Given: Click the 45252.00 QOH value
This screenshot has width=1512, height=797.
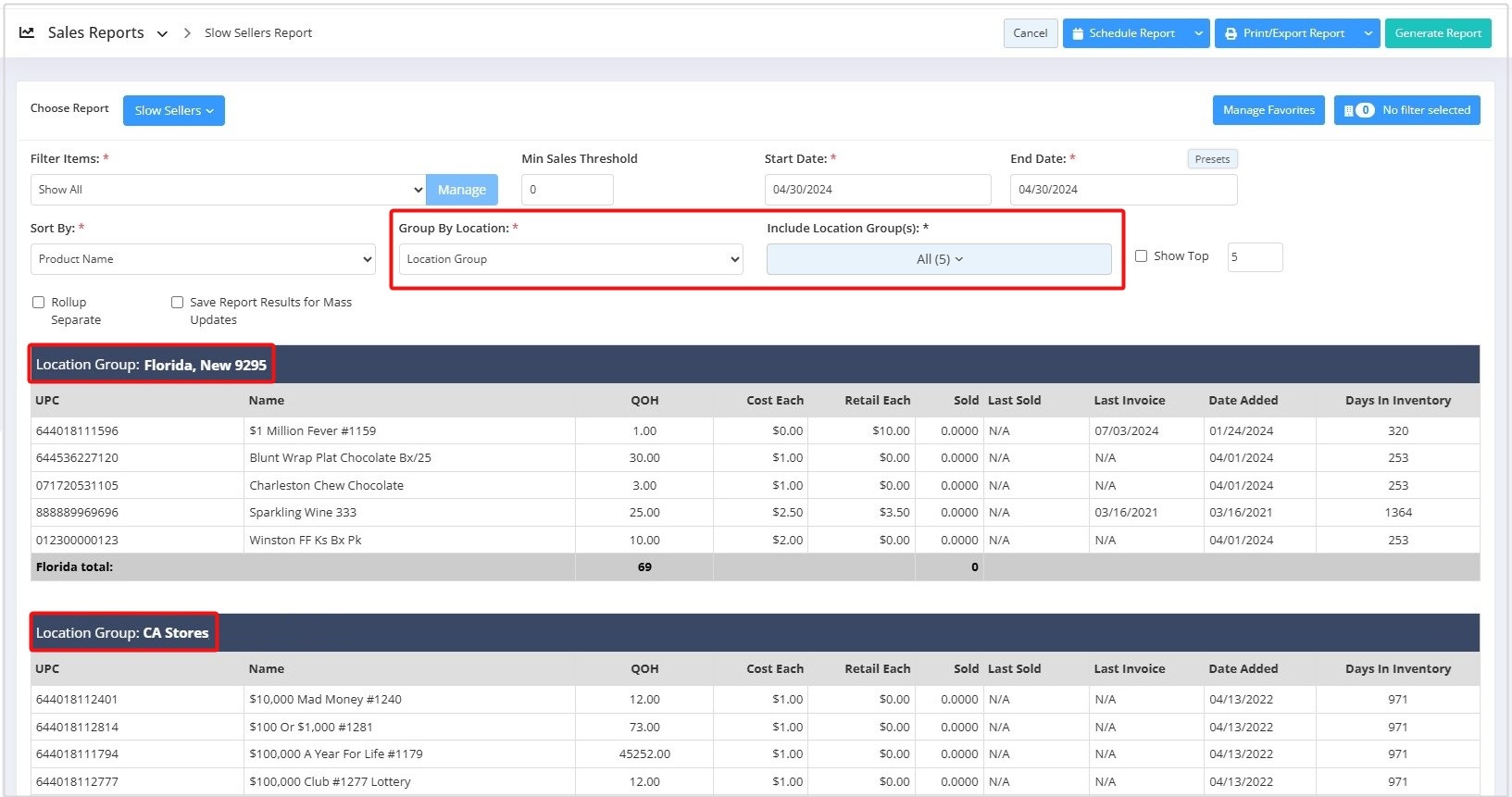Looking at the screenshot, I should pyautogui.click(x=644, y=754).
